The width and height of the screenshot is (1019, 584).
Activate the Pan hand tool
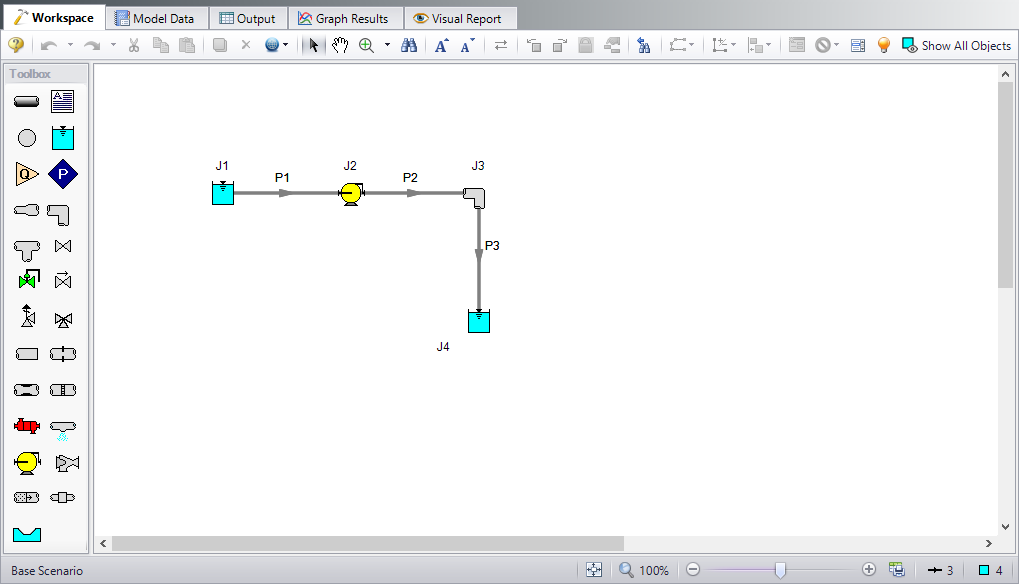(x=340, y=45)
